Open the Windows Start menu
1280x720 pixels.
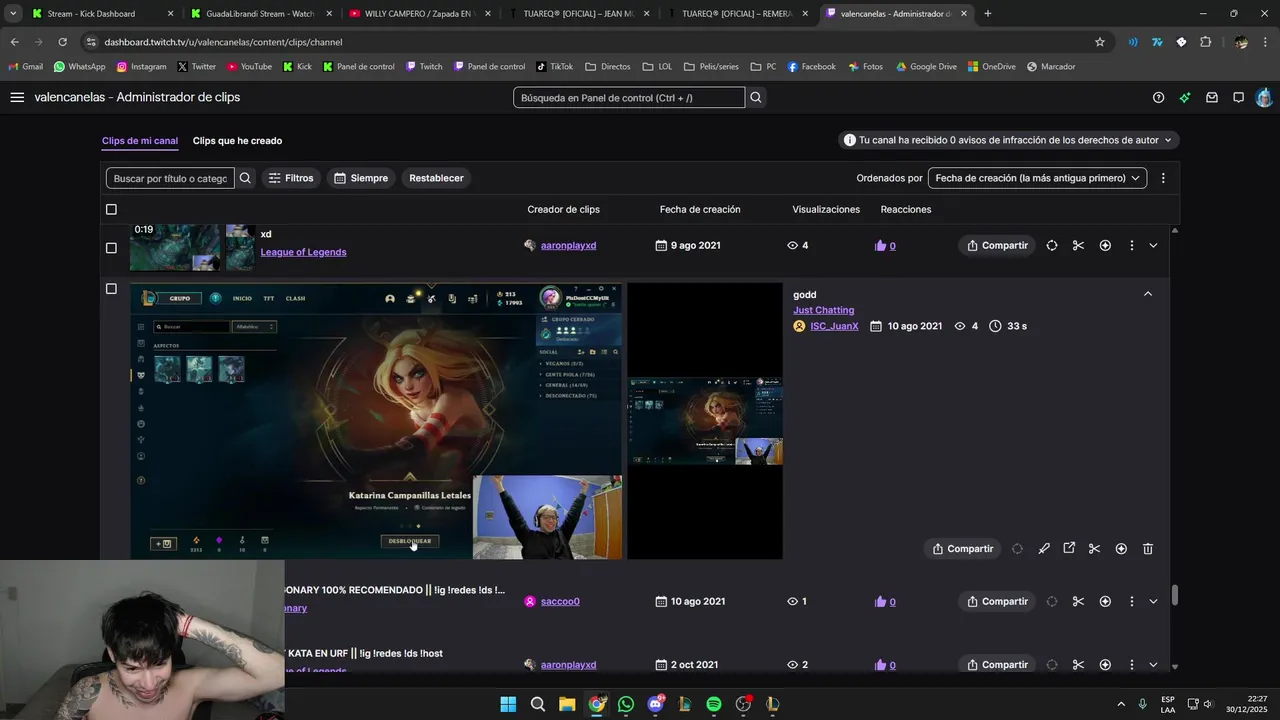point(508,704)
